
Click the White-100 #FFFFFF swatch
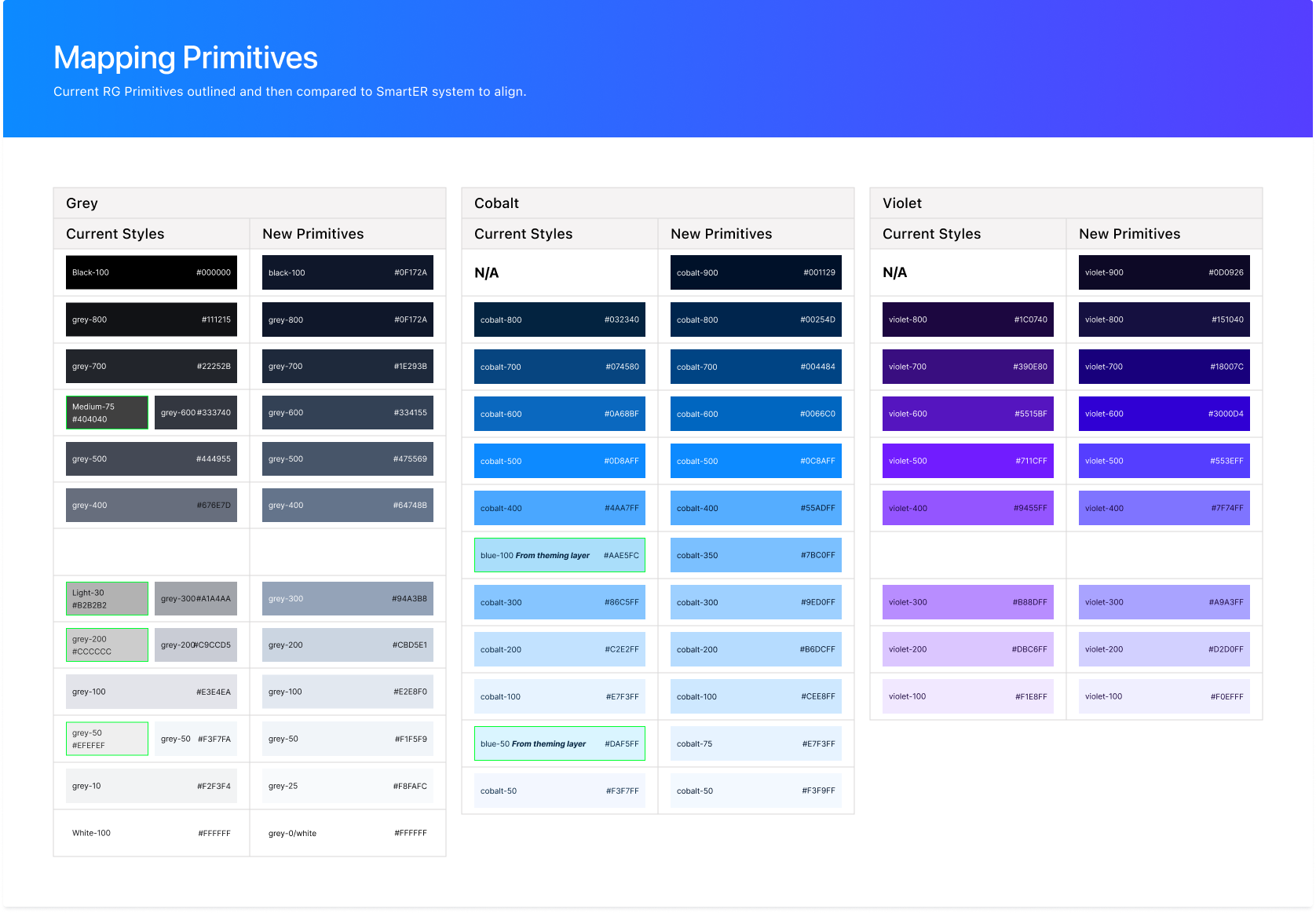(152, 833)
